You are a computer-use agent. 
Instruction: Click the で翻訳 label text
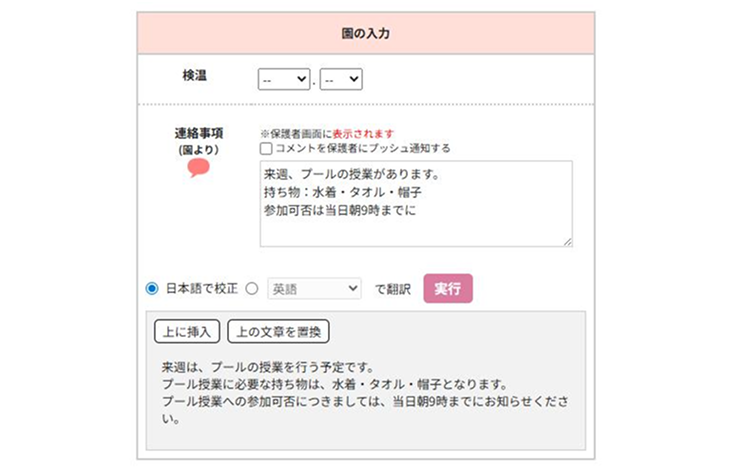(393, 289)
